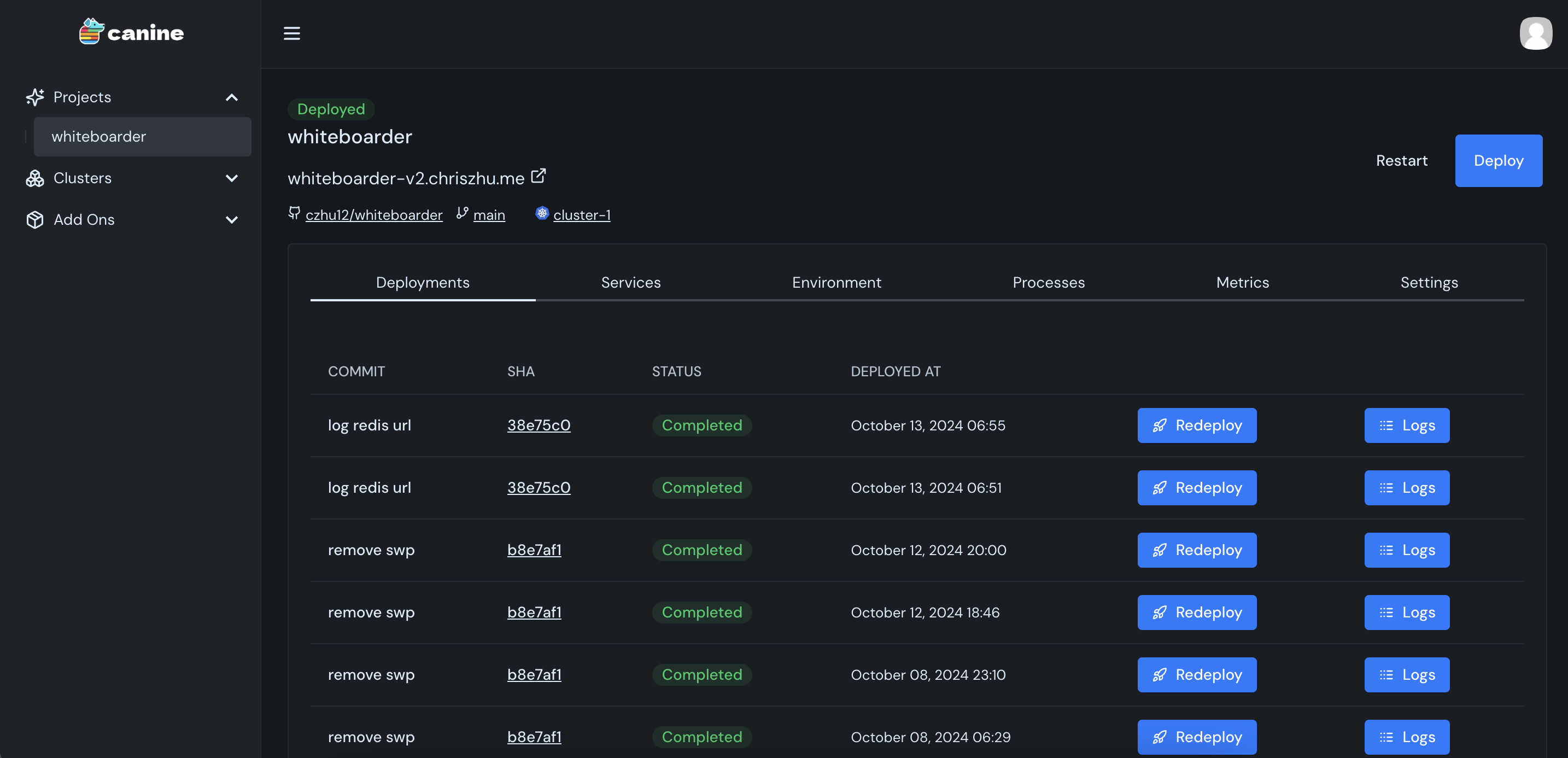Click the canine logo icon

tap(91, 31)
